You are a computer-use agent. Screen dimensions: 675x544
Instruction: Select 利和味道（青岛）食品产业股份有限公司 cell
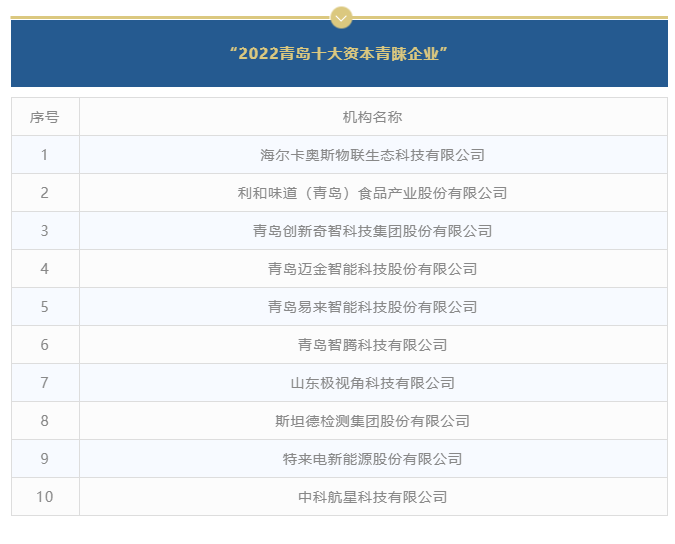(373, 193)
